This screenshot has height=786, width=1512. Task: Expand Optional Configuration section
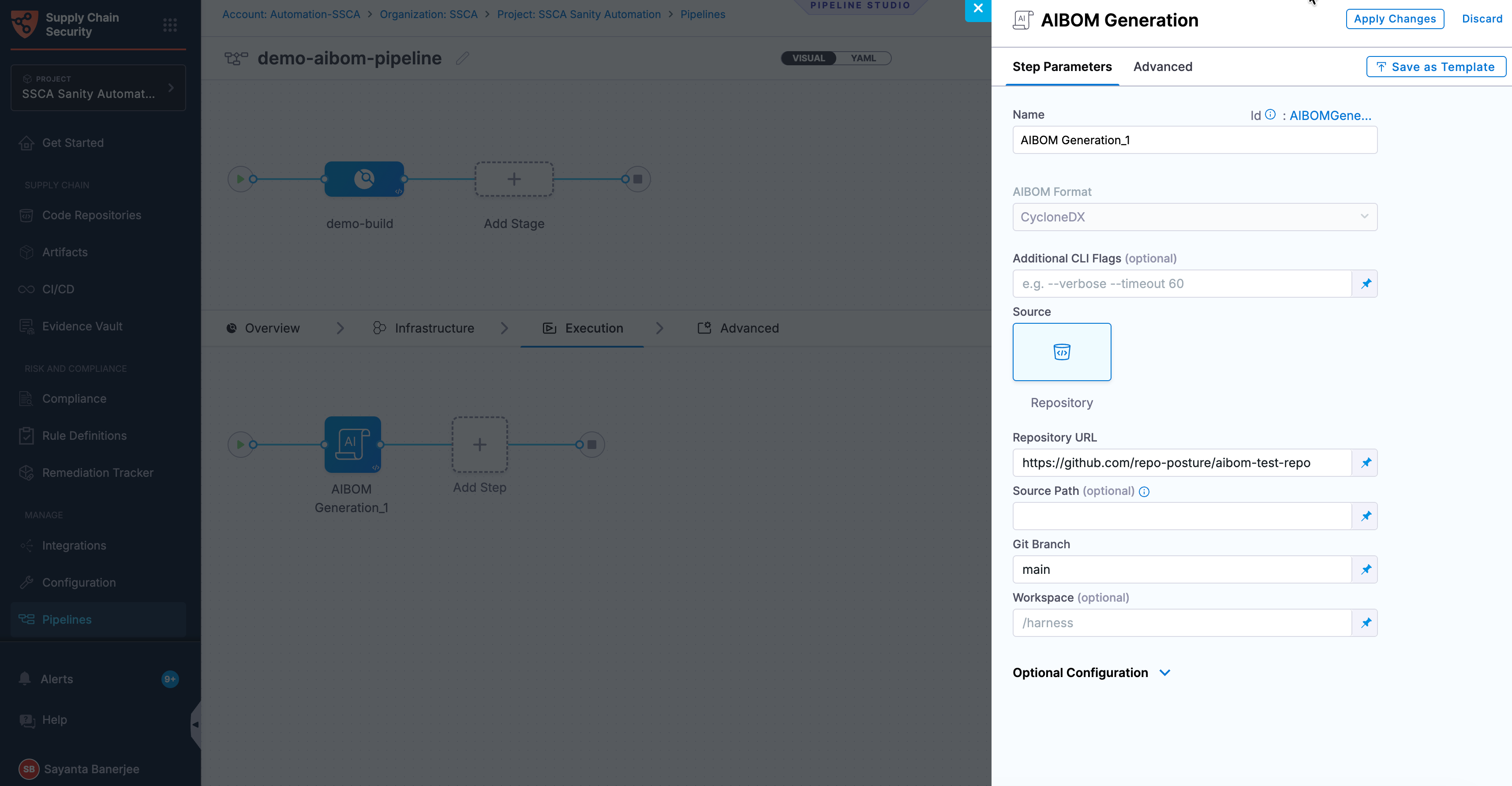pos(1091,673)
